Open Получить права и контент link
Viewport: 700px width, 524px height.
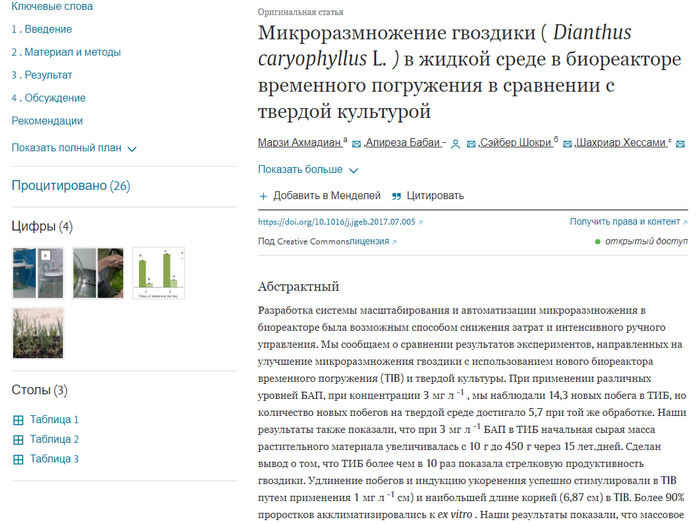coord(628,221)
